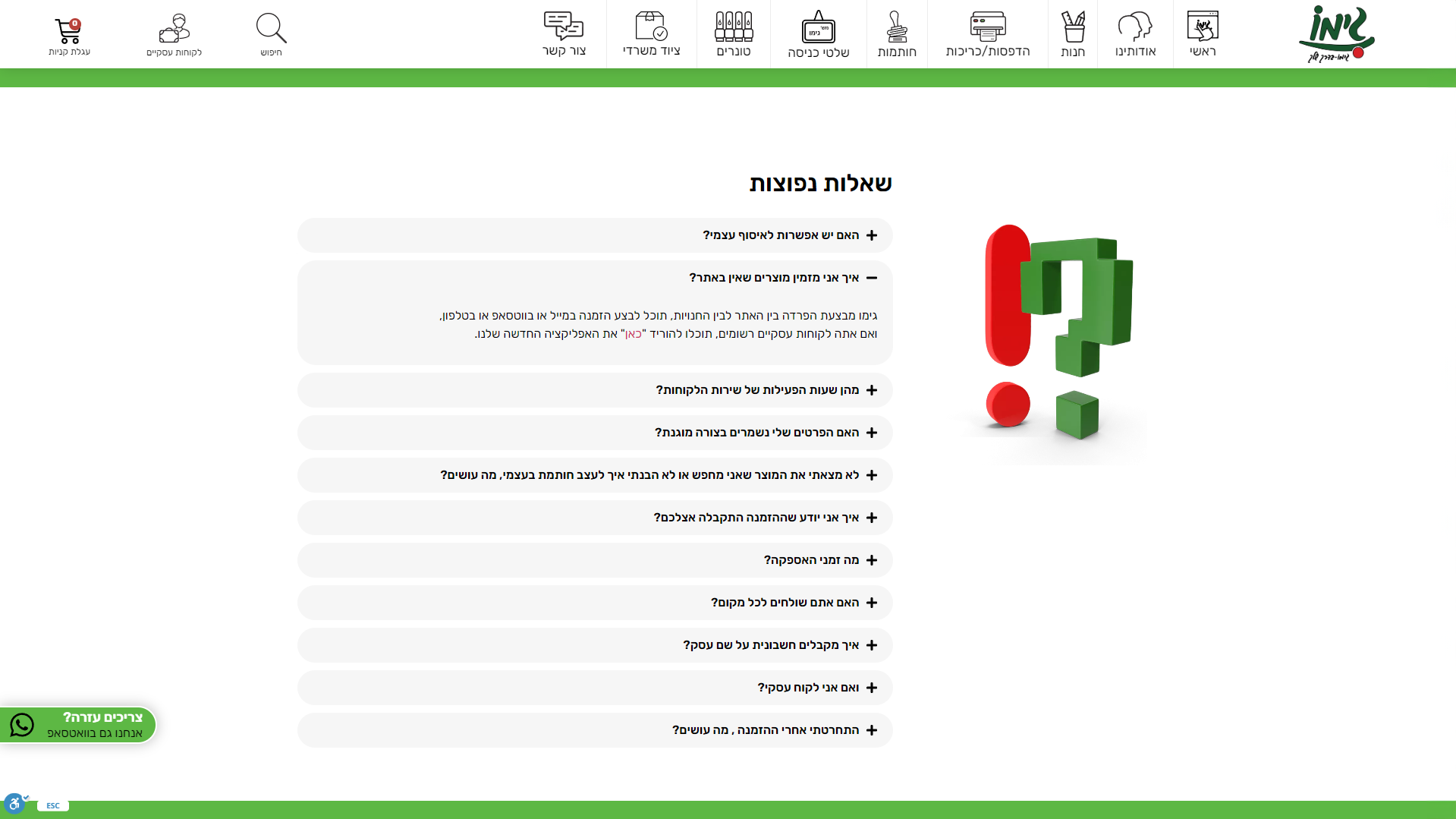Open the צור קשר menu label

564,51
